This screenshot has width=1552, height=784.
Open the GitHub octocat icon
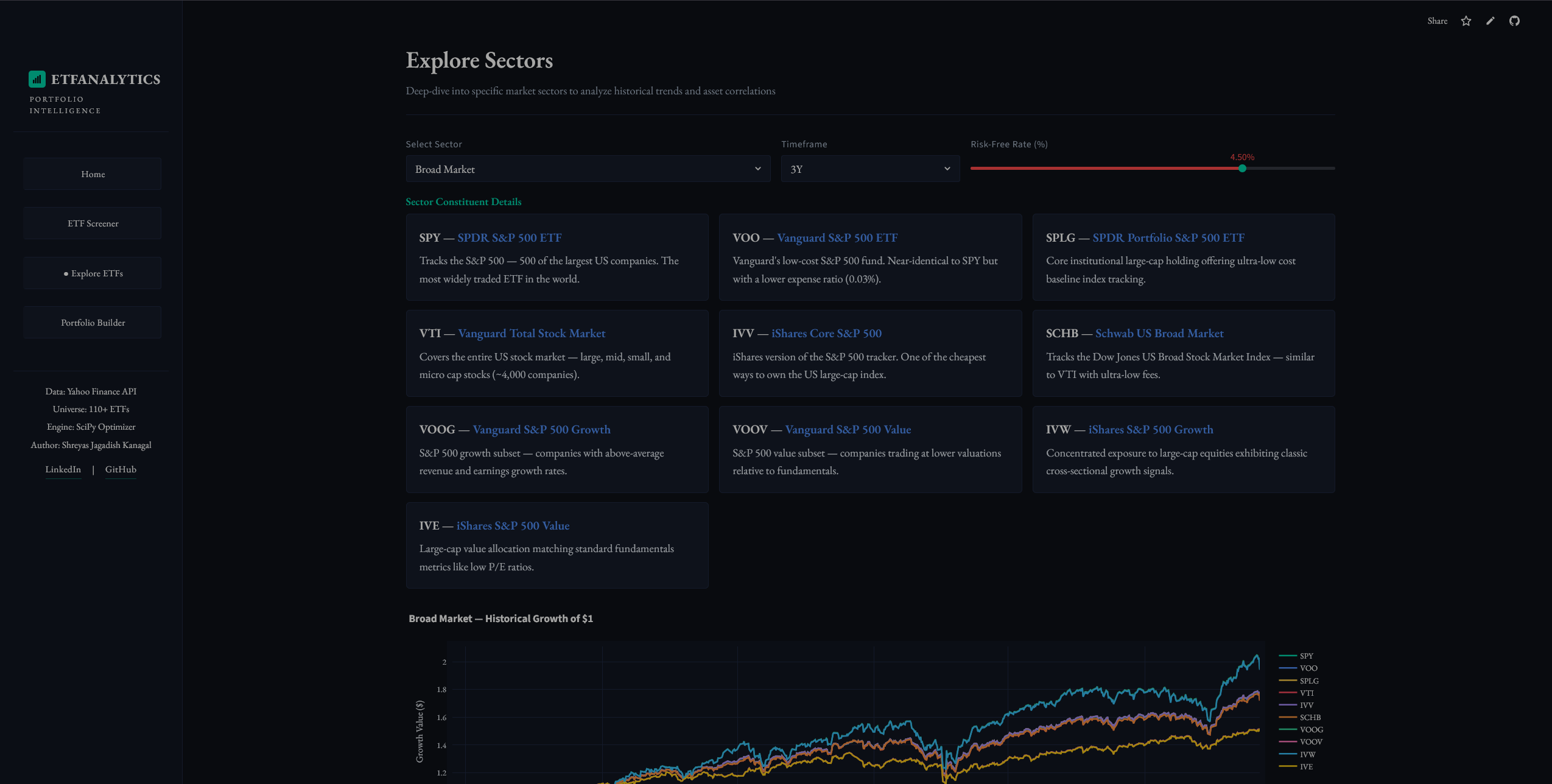(x=1514, y=21)
